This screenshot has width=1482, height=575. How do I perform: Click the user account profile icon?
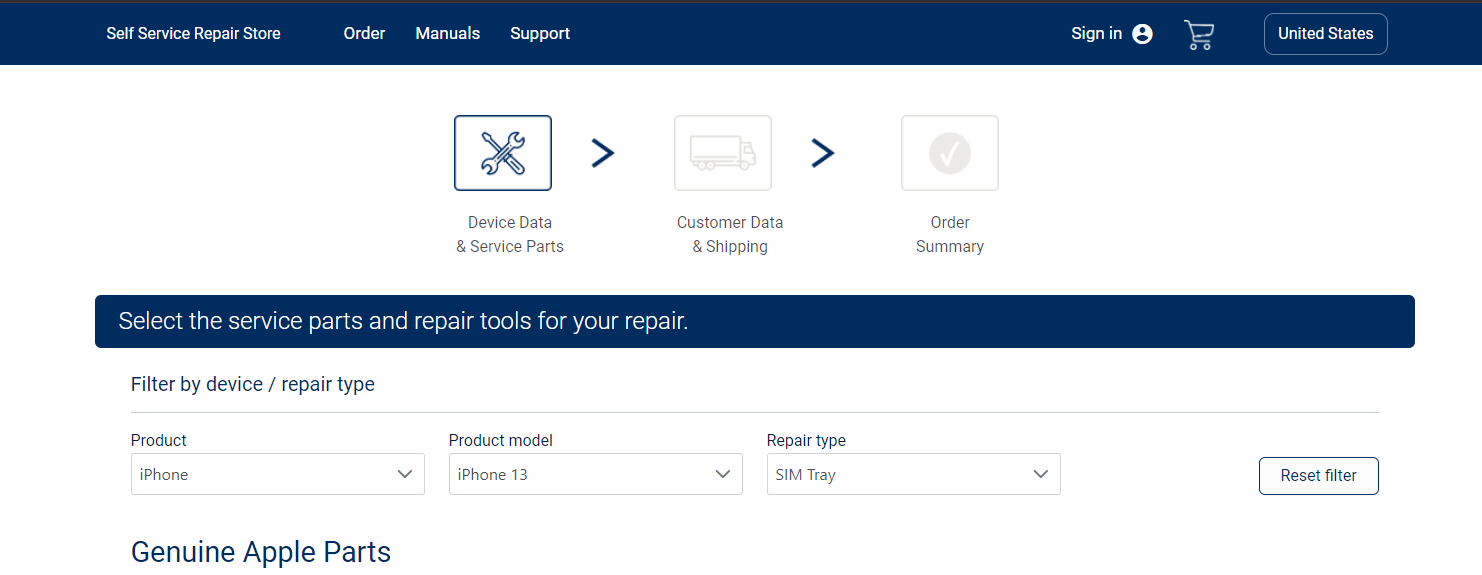pyautogui.click(x=1142, y=34)
